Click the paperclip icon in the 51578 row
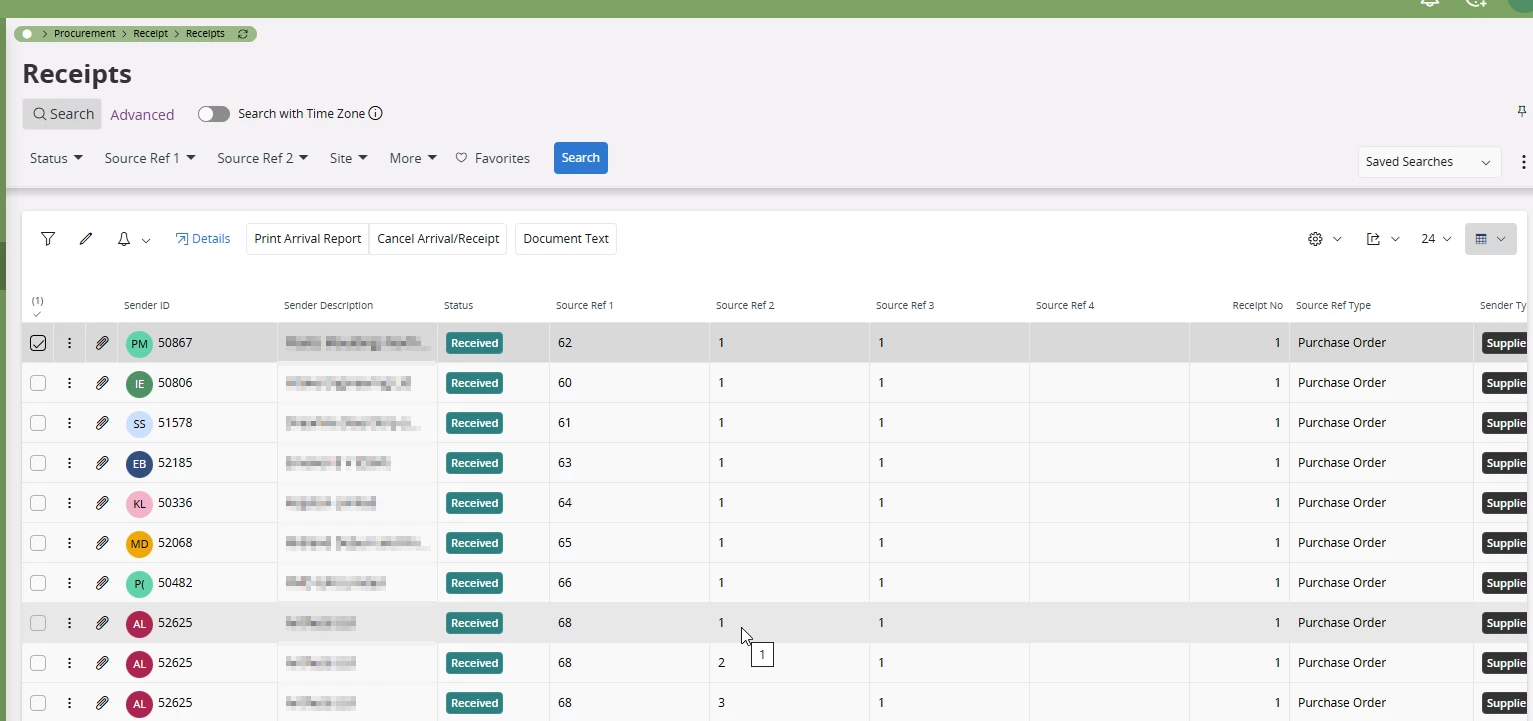The image size is (1533, 721). (x=102, y=423)
